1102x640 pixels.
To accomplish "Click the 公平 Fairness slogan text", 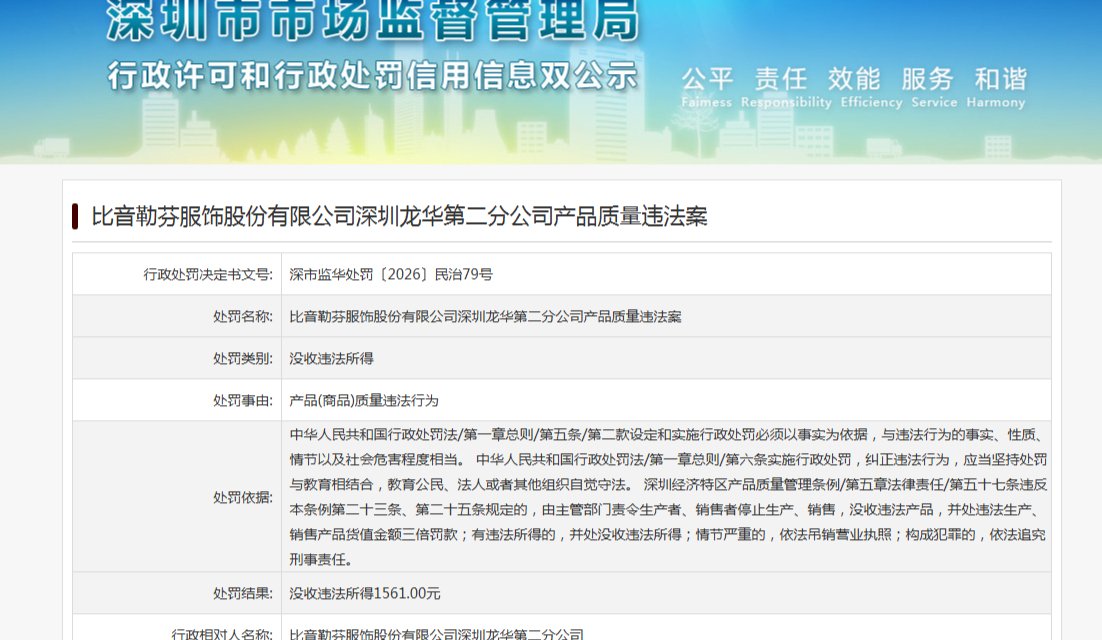I will tap(707, 87).
